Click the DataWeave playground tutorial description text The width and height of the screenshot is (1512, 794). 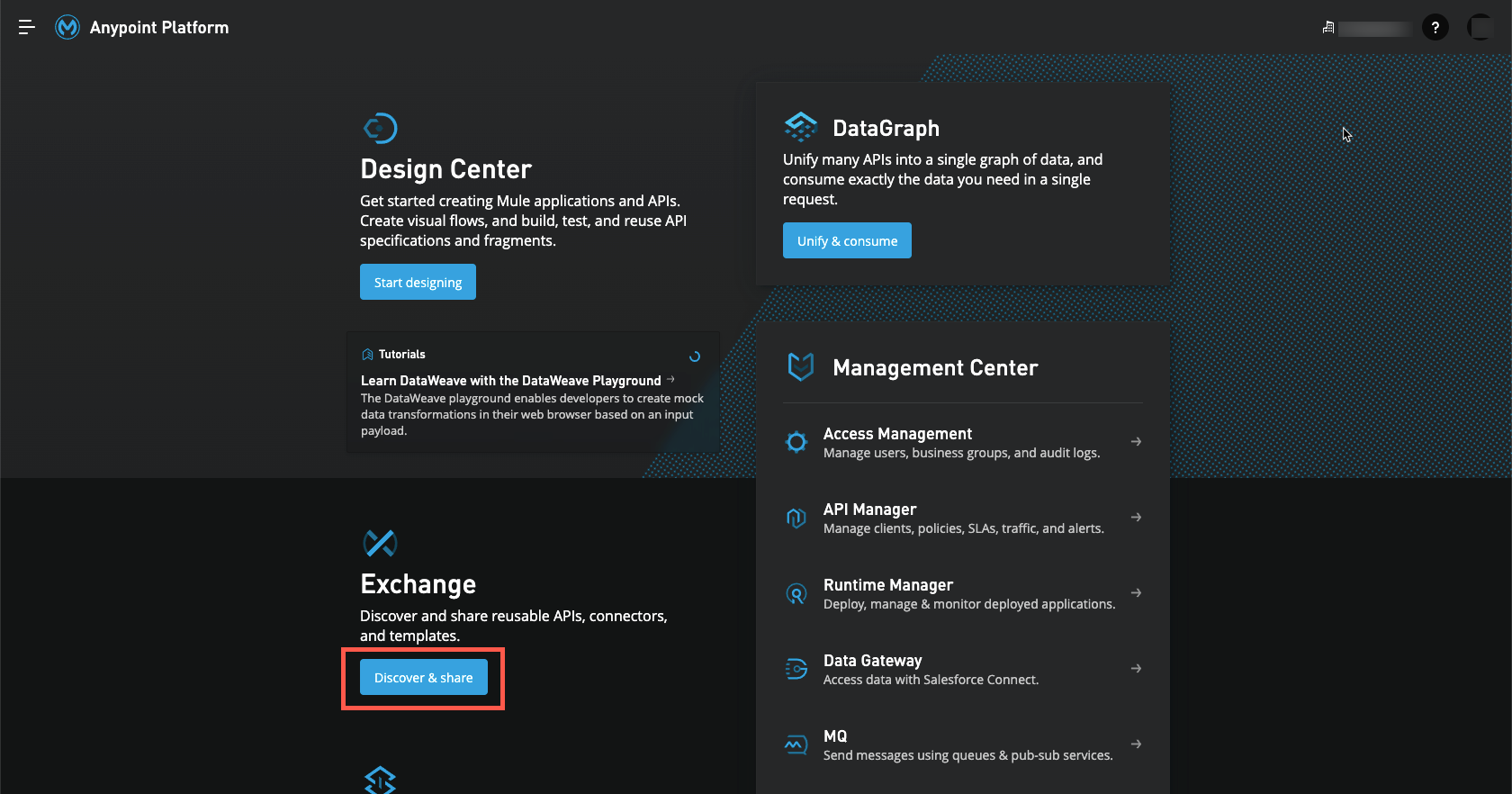[x=532, y=414]
